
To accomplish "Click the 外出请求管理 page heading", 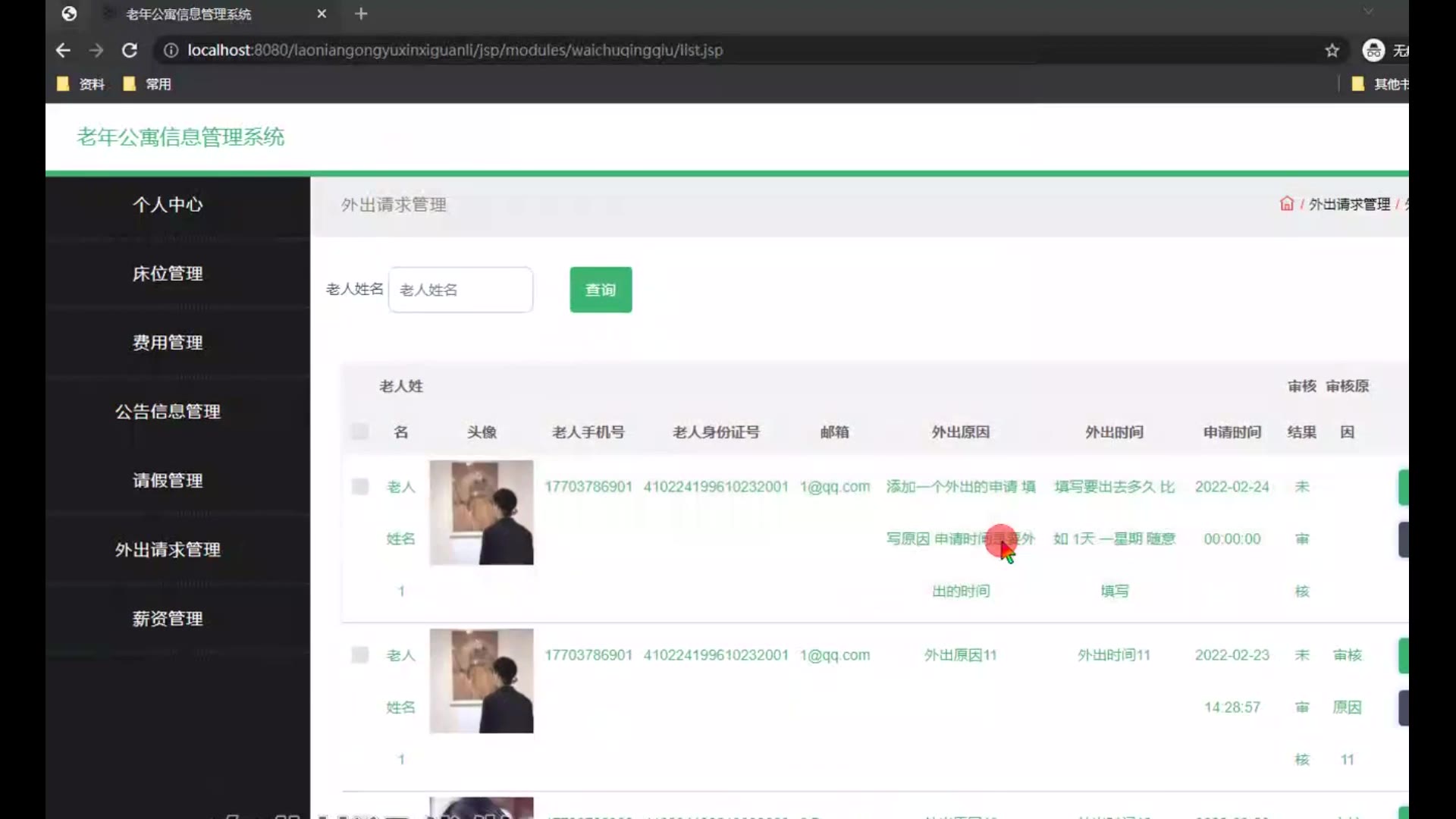I will click(394, 205).
